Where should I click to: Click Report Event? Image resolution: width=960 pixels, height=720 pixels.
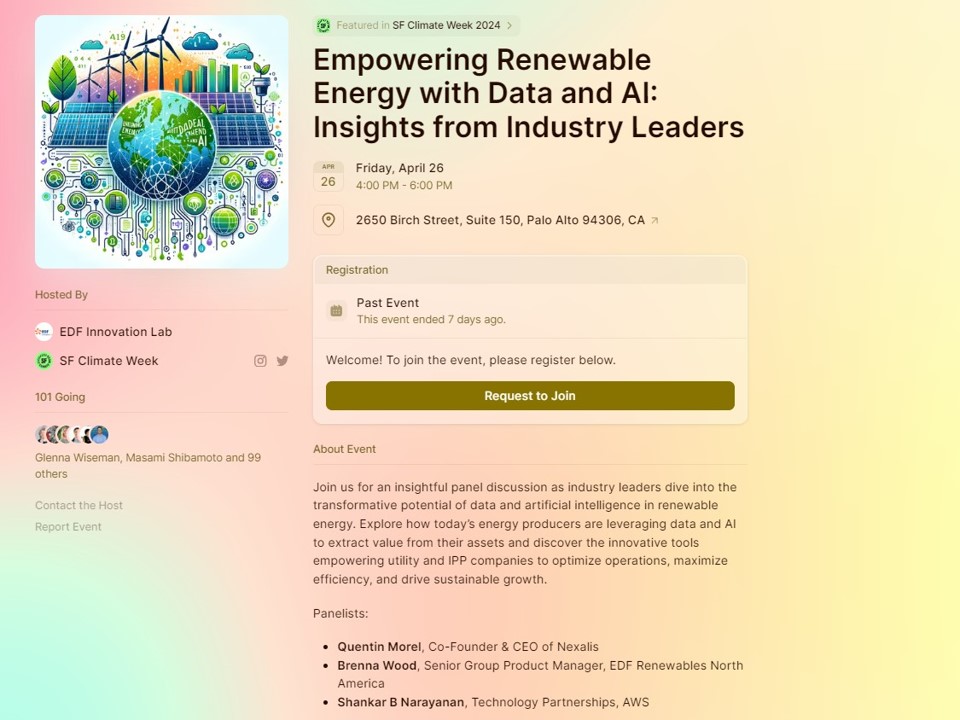(68, 526)
